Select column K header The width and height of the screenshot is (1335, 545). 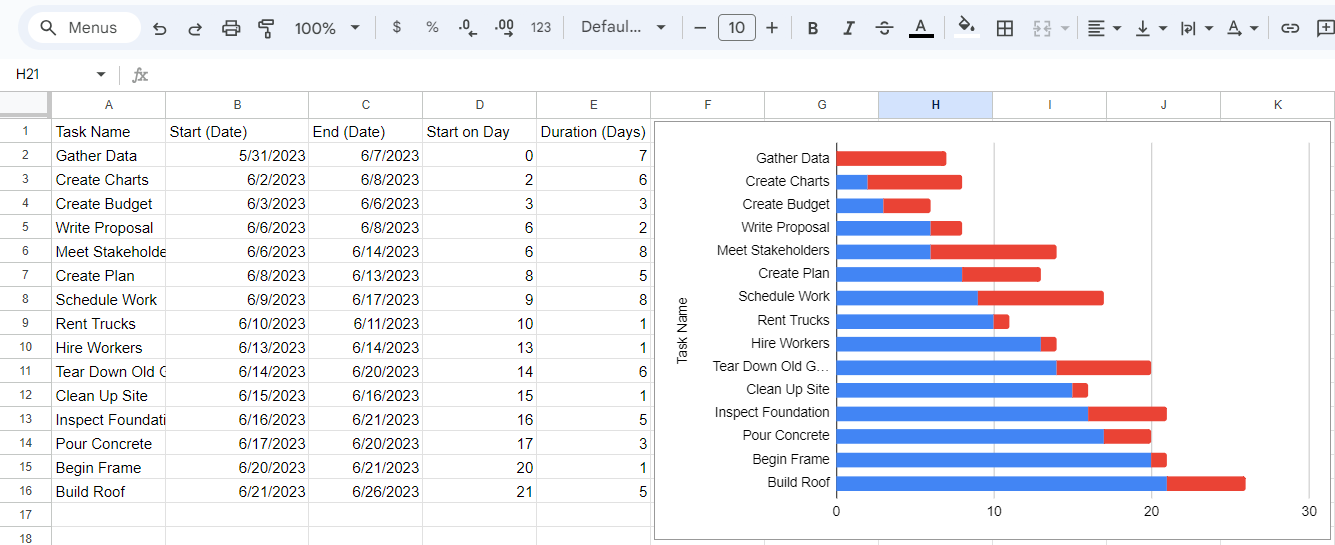click(1277, 105)
